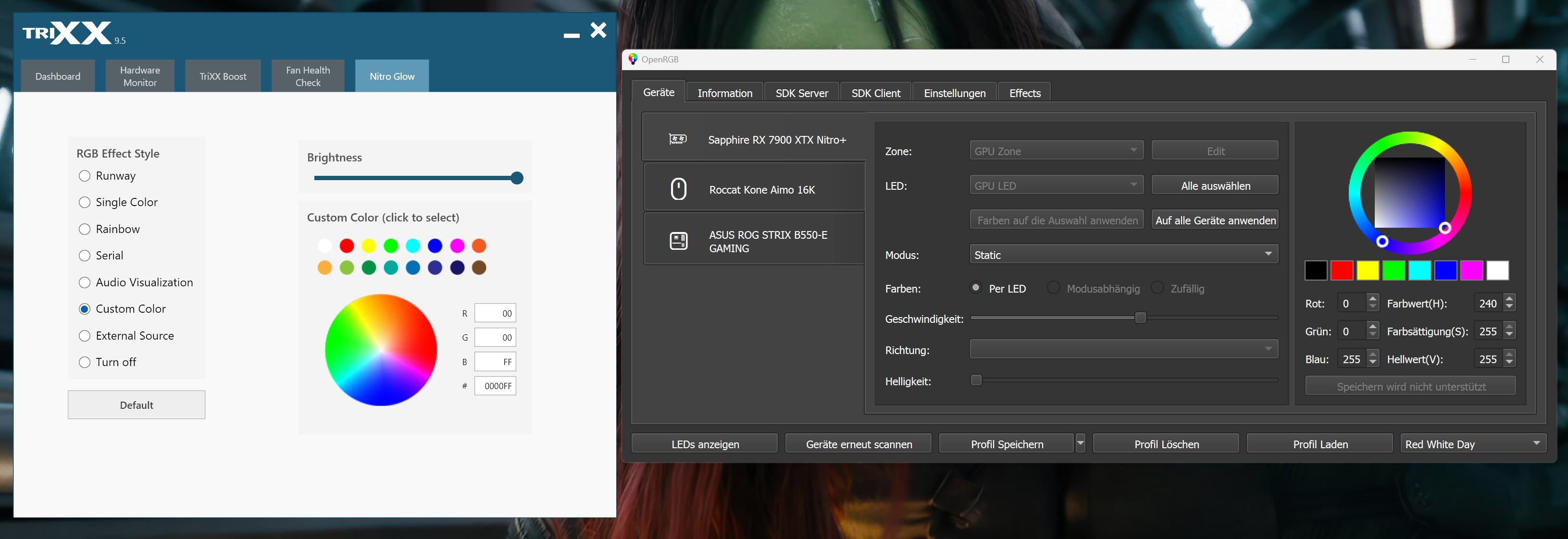The height and width of the screenshot is (539, 1568).
Task: Switch to Information tab in OpenRGB
Action: 725,92
